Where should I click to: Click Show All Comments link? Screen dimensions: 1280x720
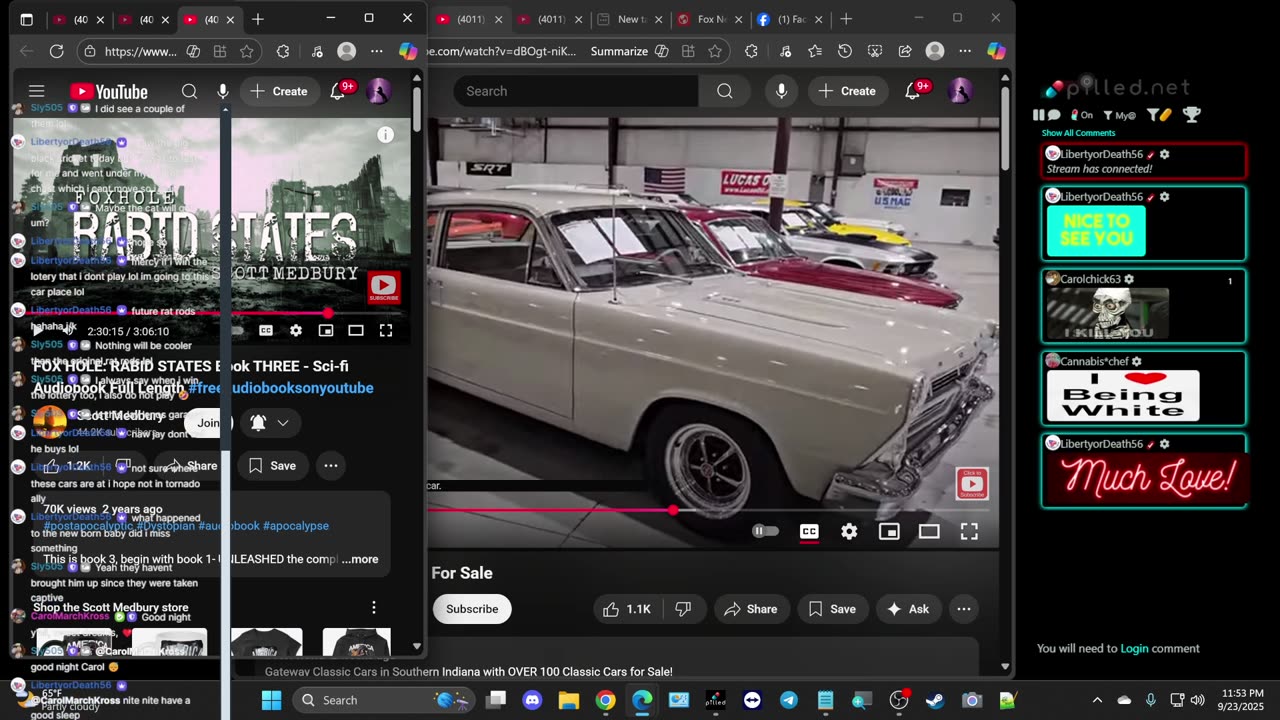[1078, 133]
